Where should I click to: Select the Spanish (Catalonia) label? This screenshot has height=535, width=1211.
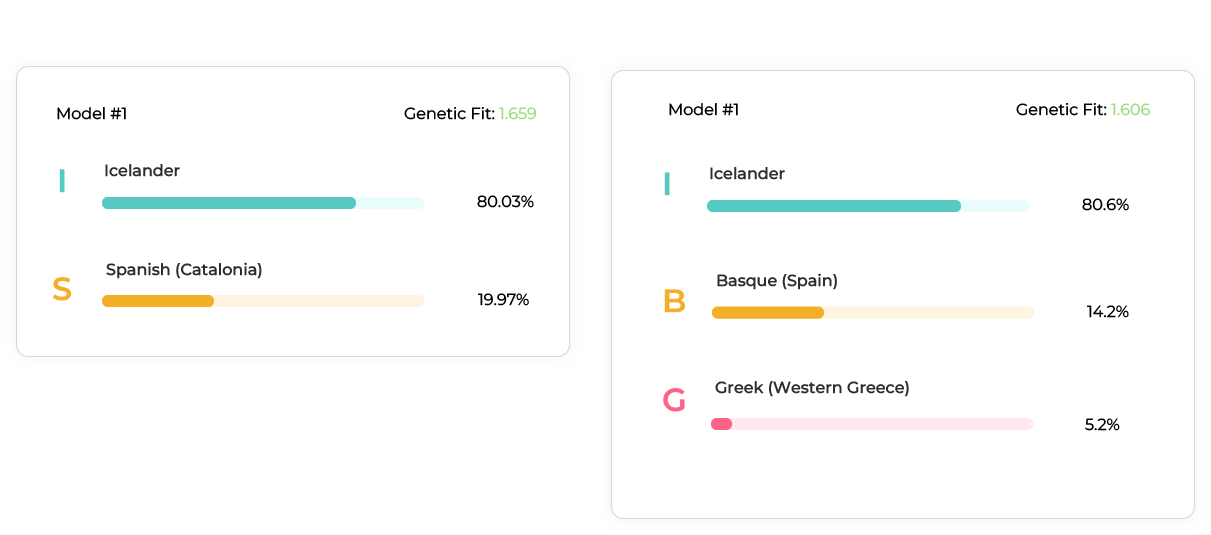click(184, 270)
